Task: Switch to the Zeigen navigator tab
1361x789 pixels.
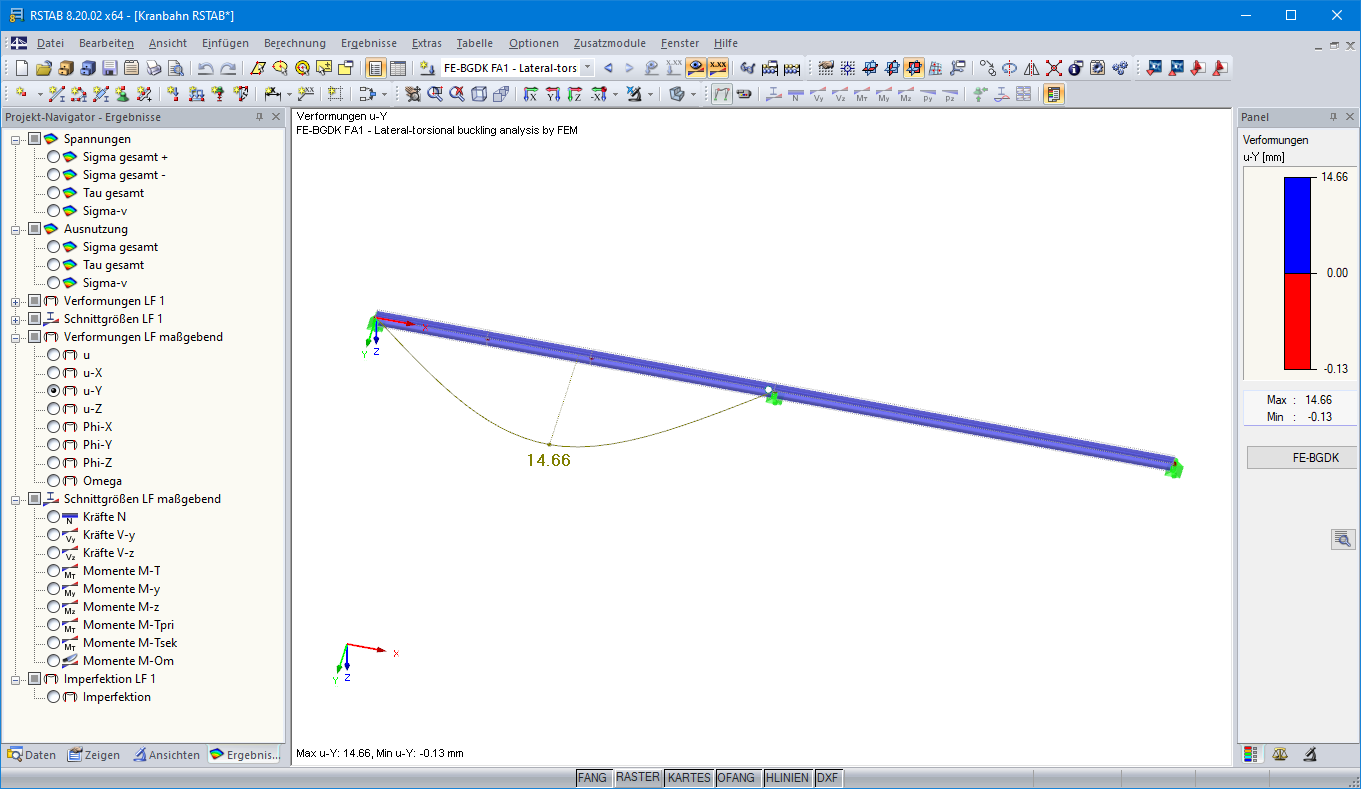Action: tap(94, 755)
